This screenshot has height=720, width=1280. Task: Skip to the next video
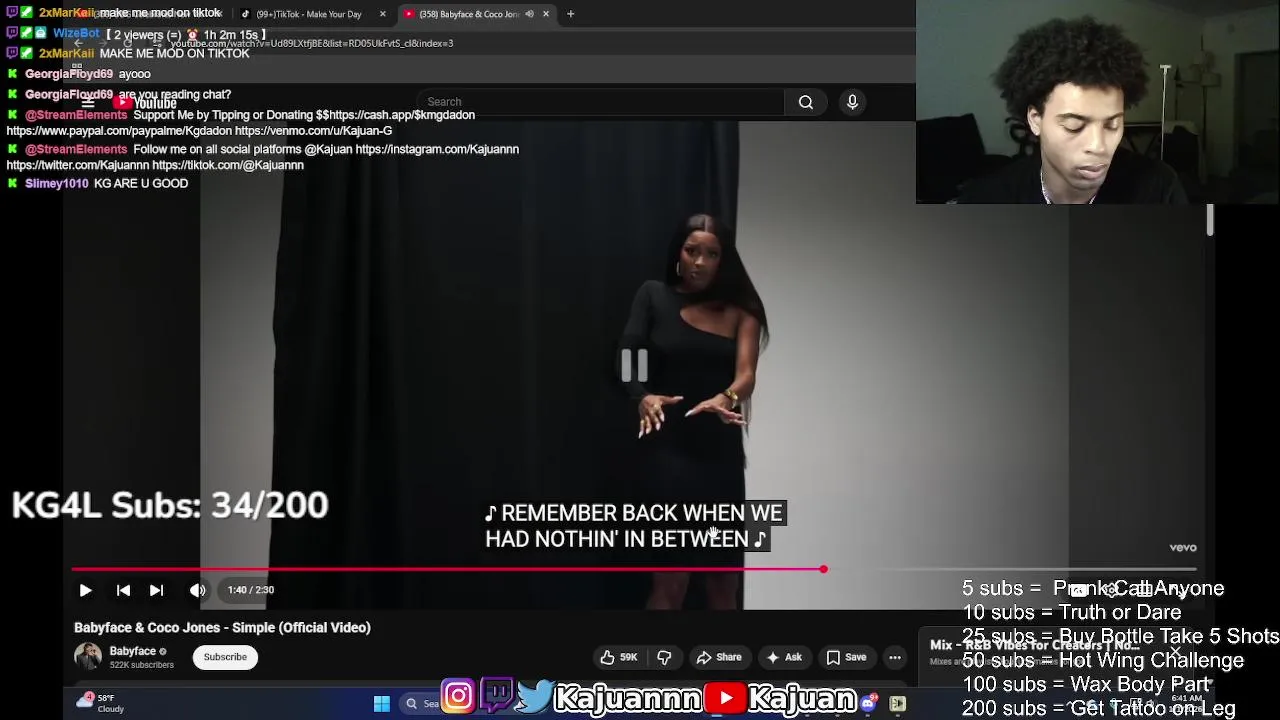click(x=156, y=590)
